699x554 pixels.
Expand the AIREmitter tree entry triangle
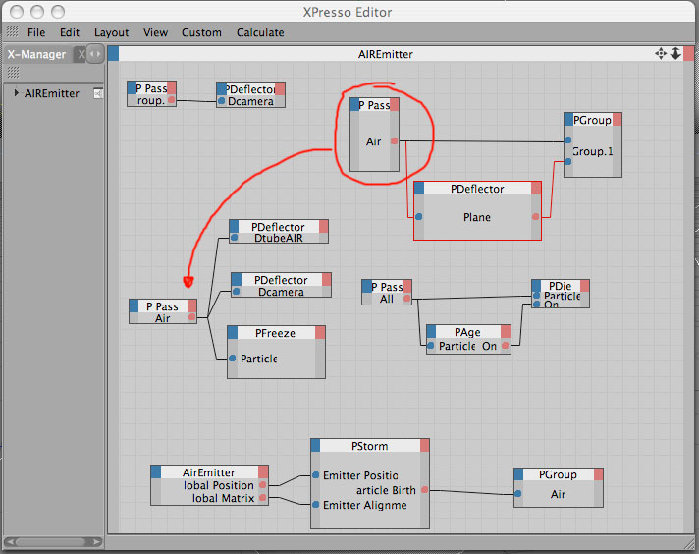point(16,93)
